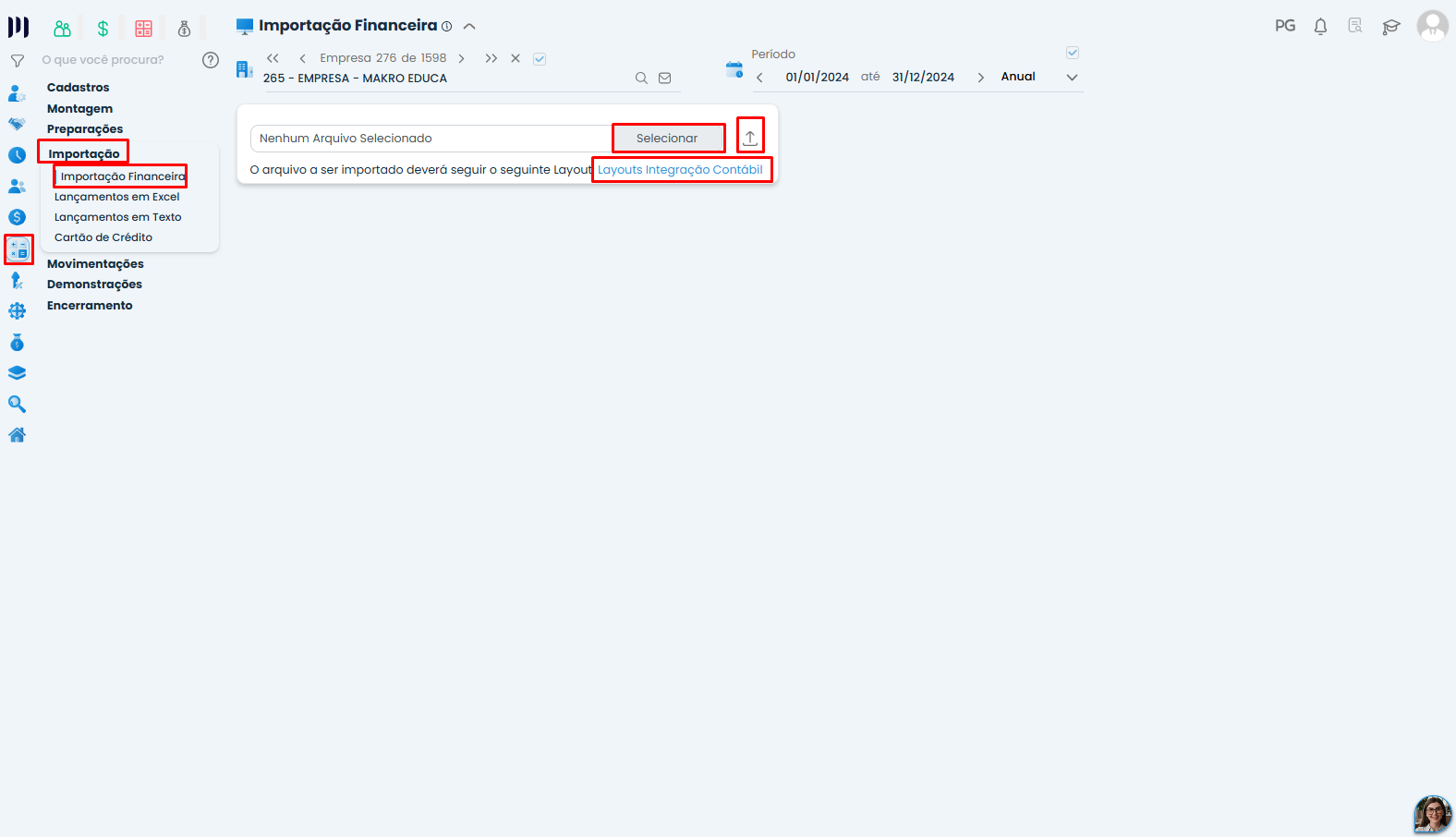Expand the Movimentações menu section

point(95,264)
